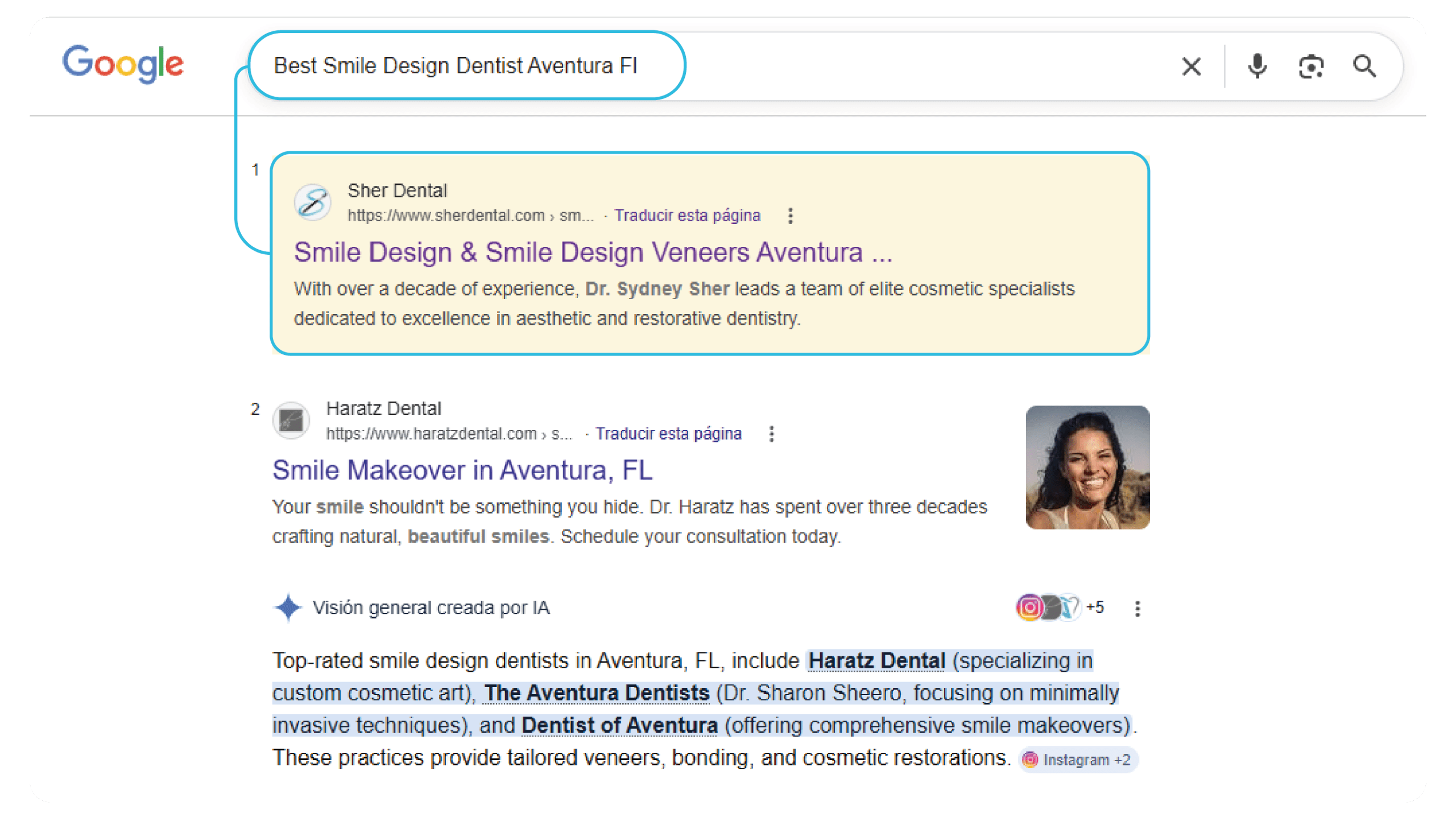Expand the +5 source icons cluster
The height and width of the screenshot is (819, 1456).
point(1059,607)
